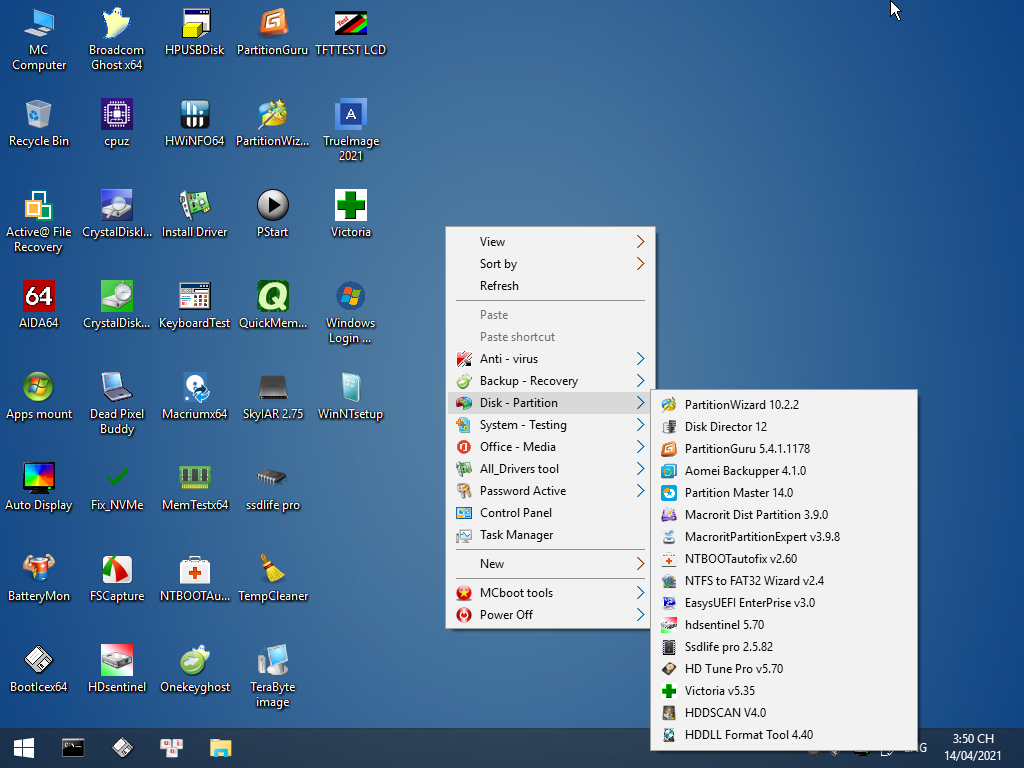The width and height of the screenshot is (1024, 768).
Task: Expand the Password Active submenu
Action: click(550, 490)
